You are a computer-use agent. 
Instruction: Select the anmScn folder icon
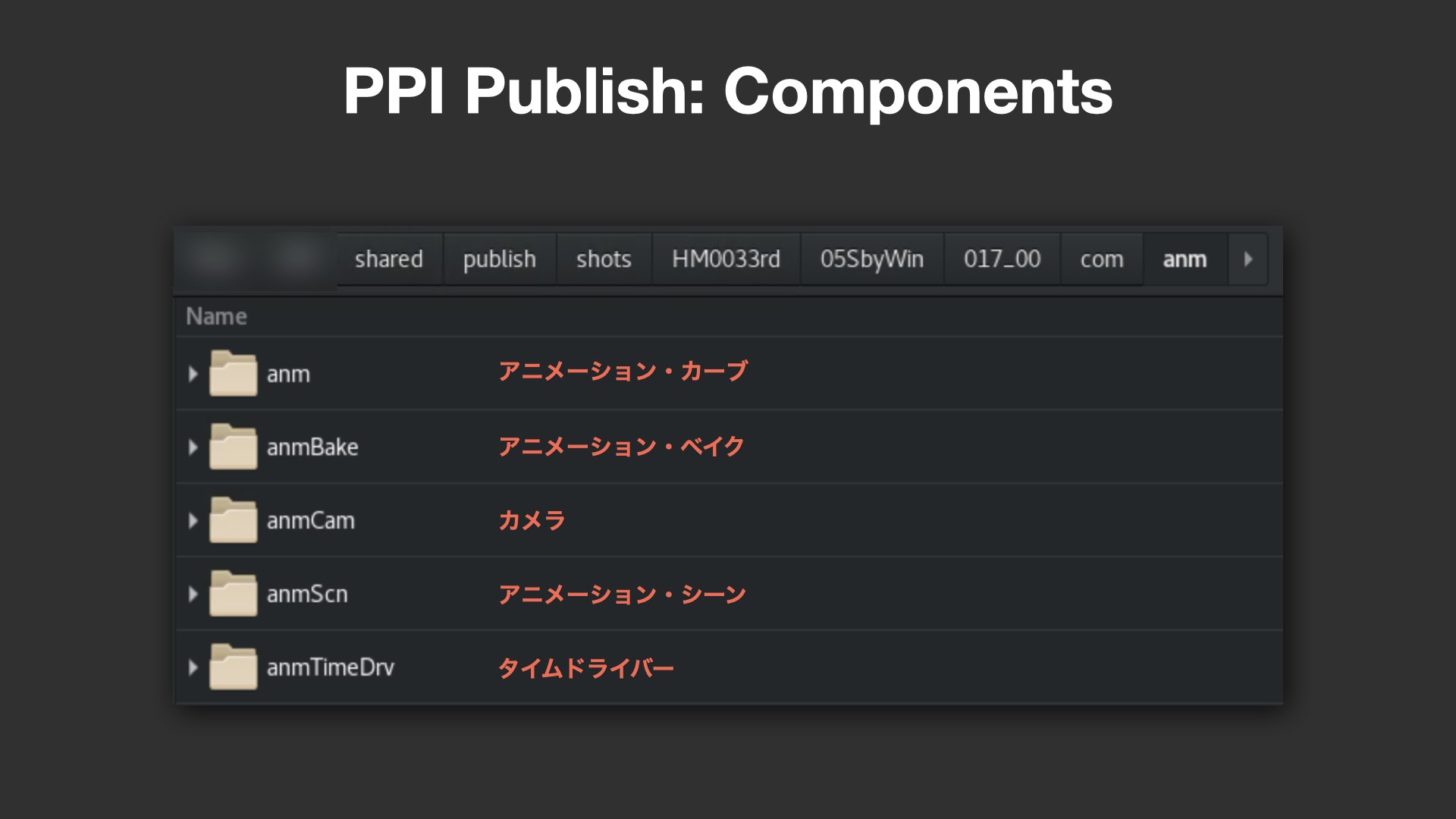pyautogui.click(x=234, y=593)
